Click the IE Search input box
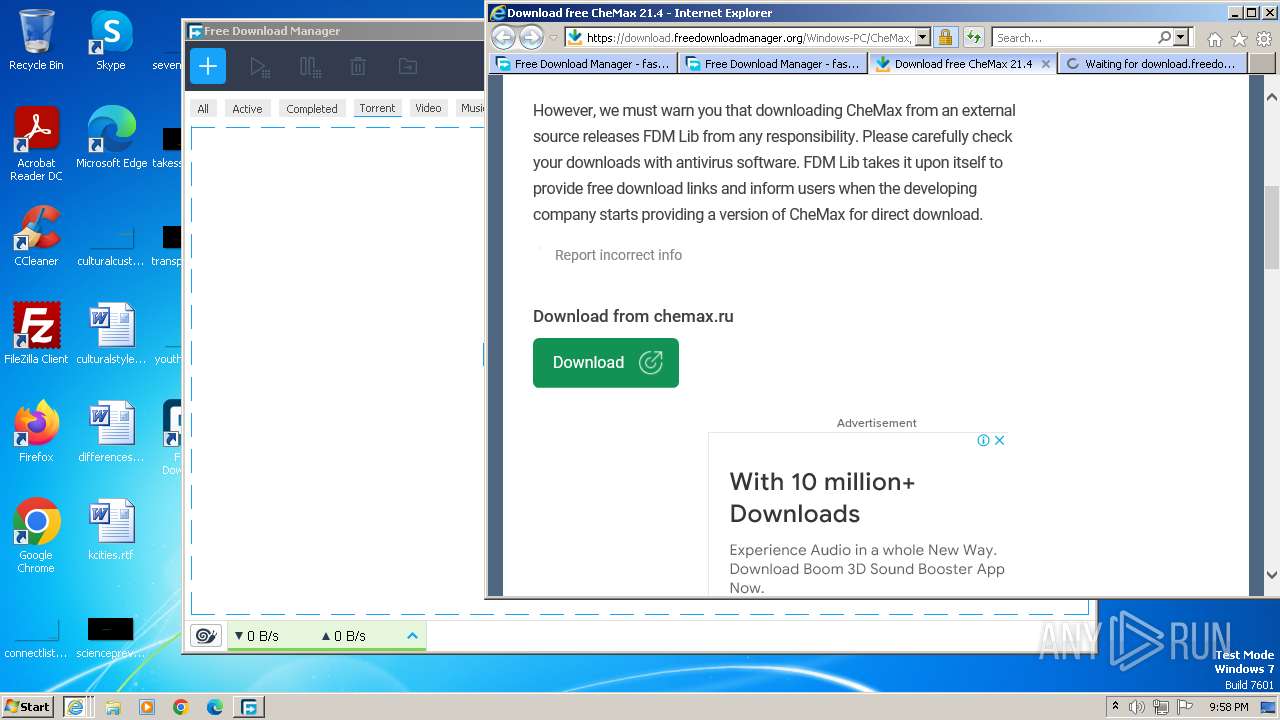The height and width of the screenshot is (720, 1280). pos(1075,38)
